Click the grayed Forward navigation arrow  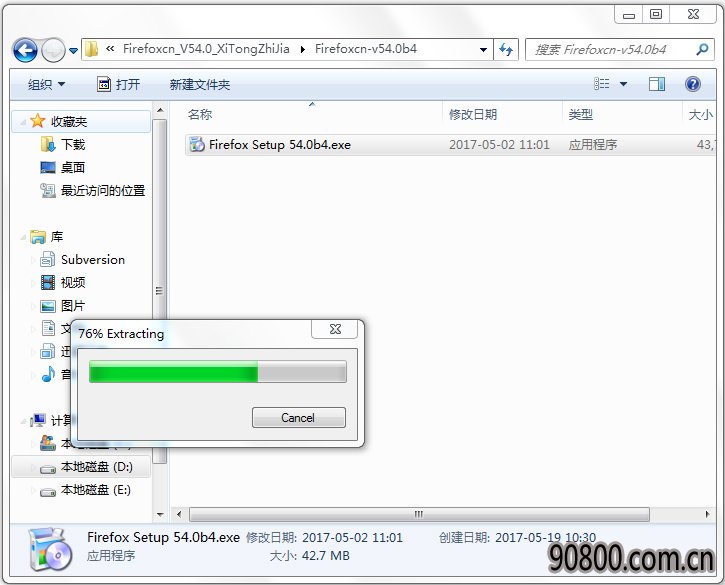tap(53, 50)
